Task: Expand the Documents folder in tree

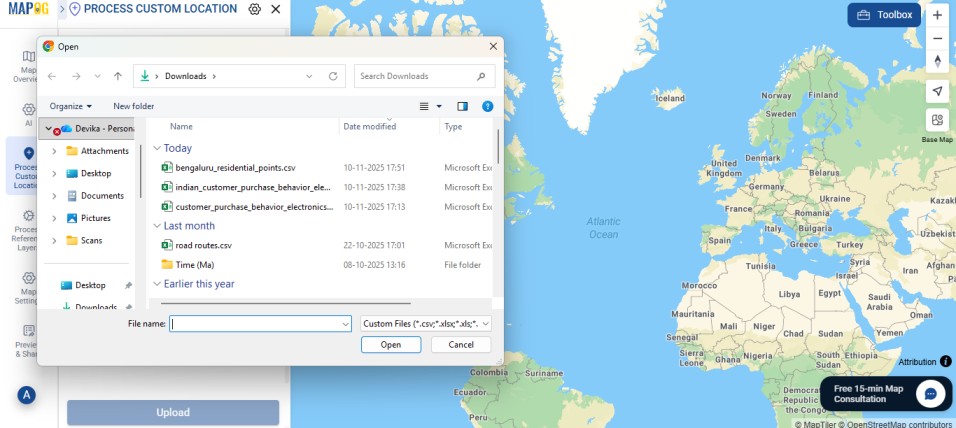Action: 54,196
